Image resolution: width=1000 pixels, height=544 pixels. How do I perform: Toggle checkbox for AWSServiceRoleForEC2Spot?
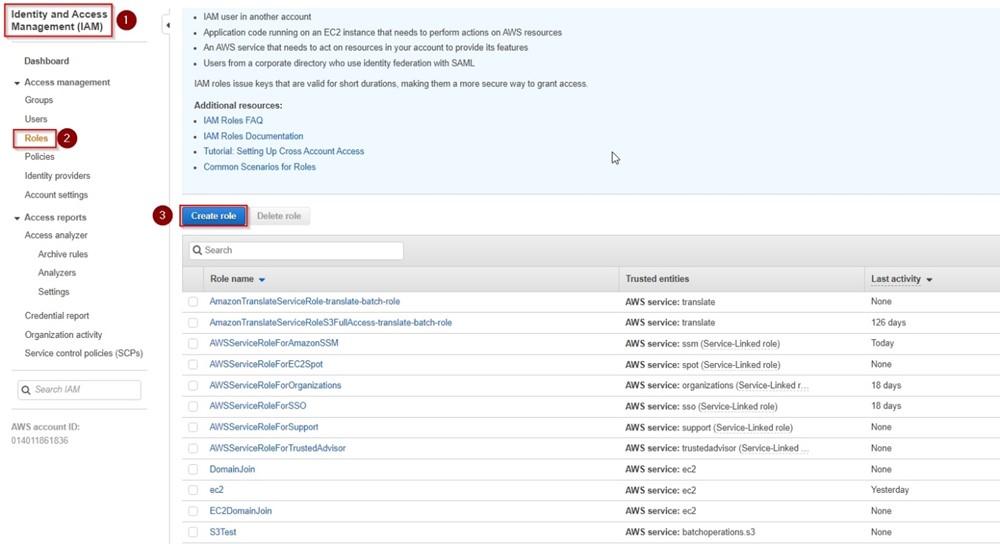pyautogui.click(x=193, y=365)
